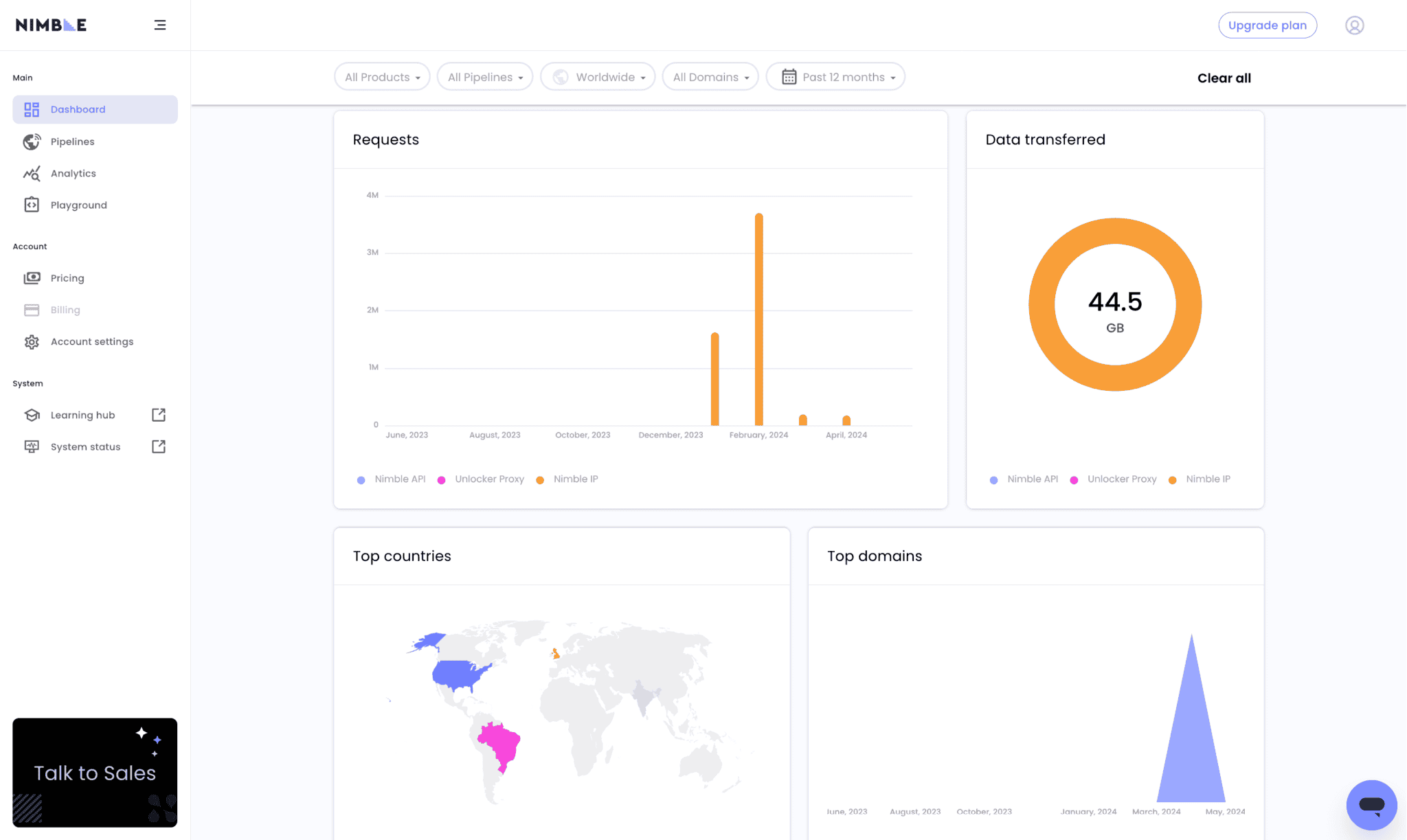Click the Pricing money icon

pyautogui.click(x=32, y=278)
